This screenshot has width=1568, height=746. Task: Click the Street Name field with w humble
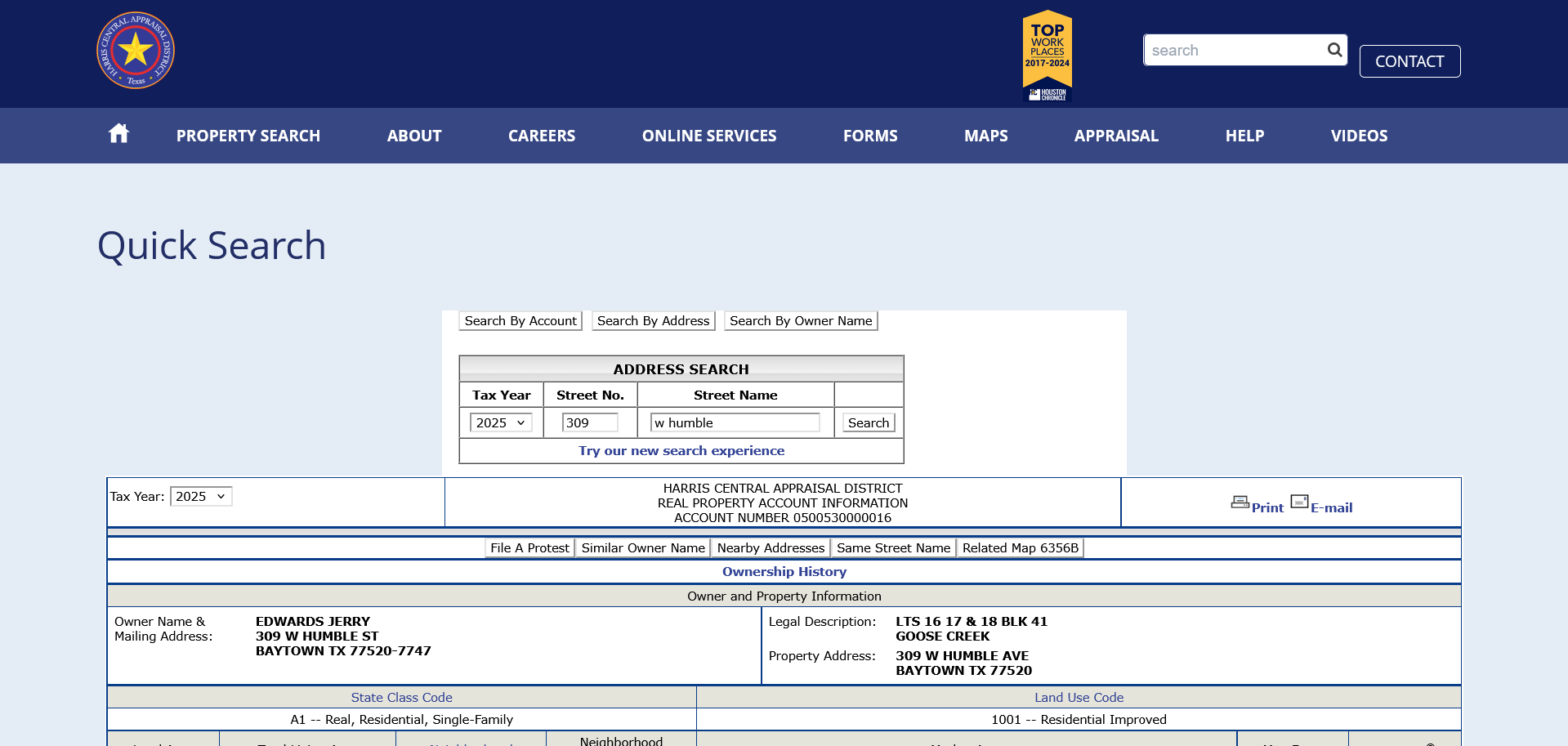coord(735,422)
